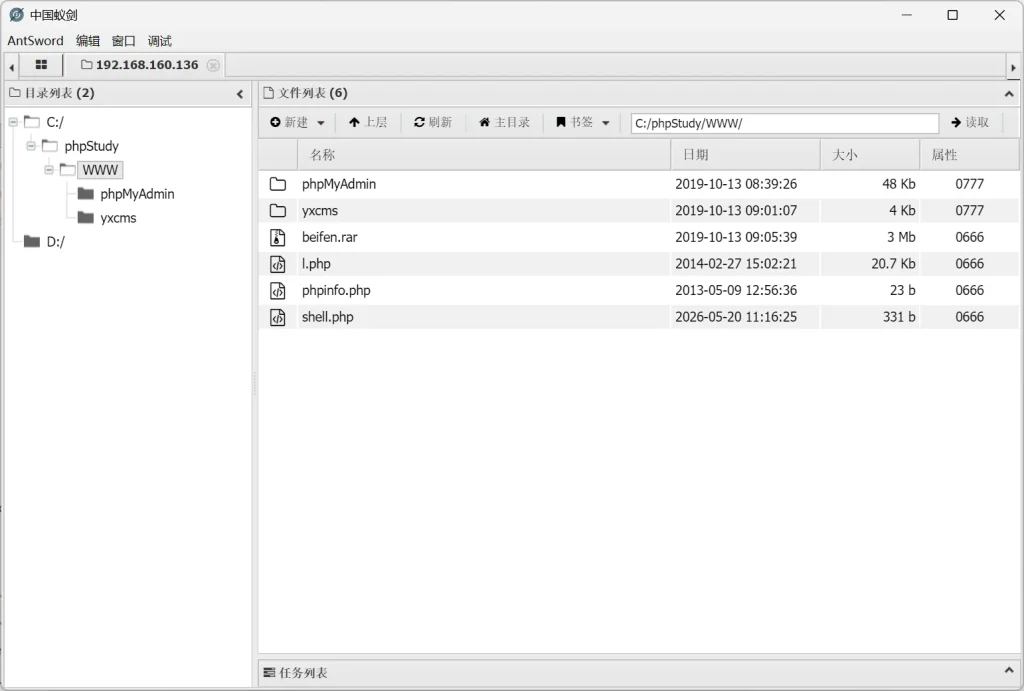Screen dimensions: 1024x691
Task: Click the 书签 bookmark button
Action: [574, 122]
